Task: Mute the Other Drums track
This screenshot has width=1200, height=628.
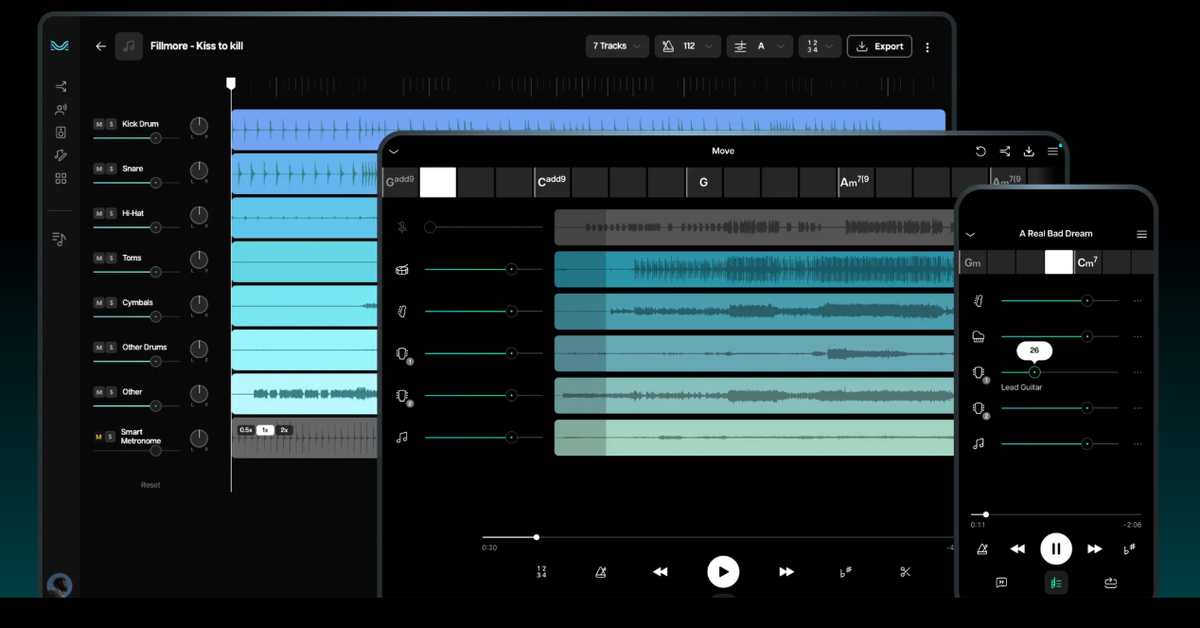Action: [x=99, y=347]
